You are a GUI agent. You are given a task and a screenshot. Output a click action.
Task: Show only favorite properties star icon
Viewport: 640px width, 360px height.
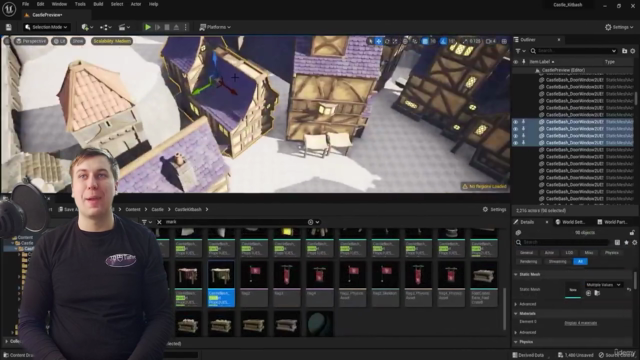[x=626, y=242]
